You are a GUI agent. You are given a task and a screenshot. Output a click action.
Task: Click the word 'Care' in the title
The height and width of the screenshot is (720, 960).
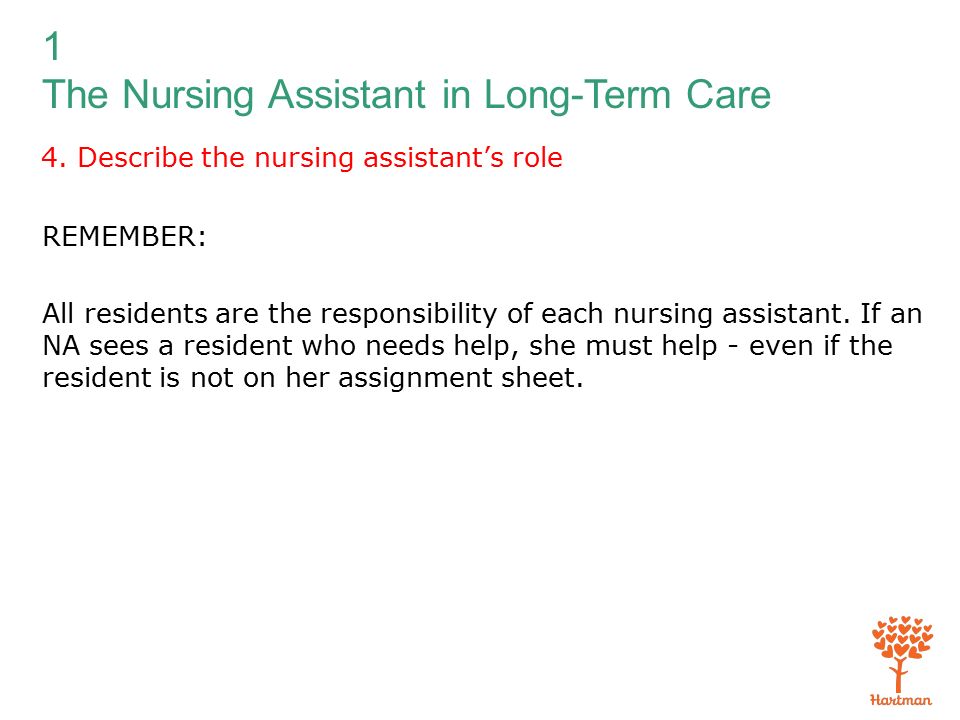pyautogui.click(x=729, y=95)
